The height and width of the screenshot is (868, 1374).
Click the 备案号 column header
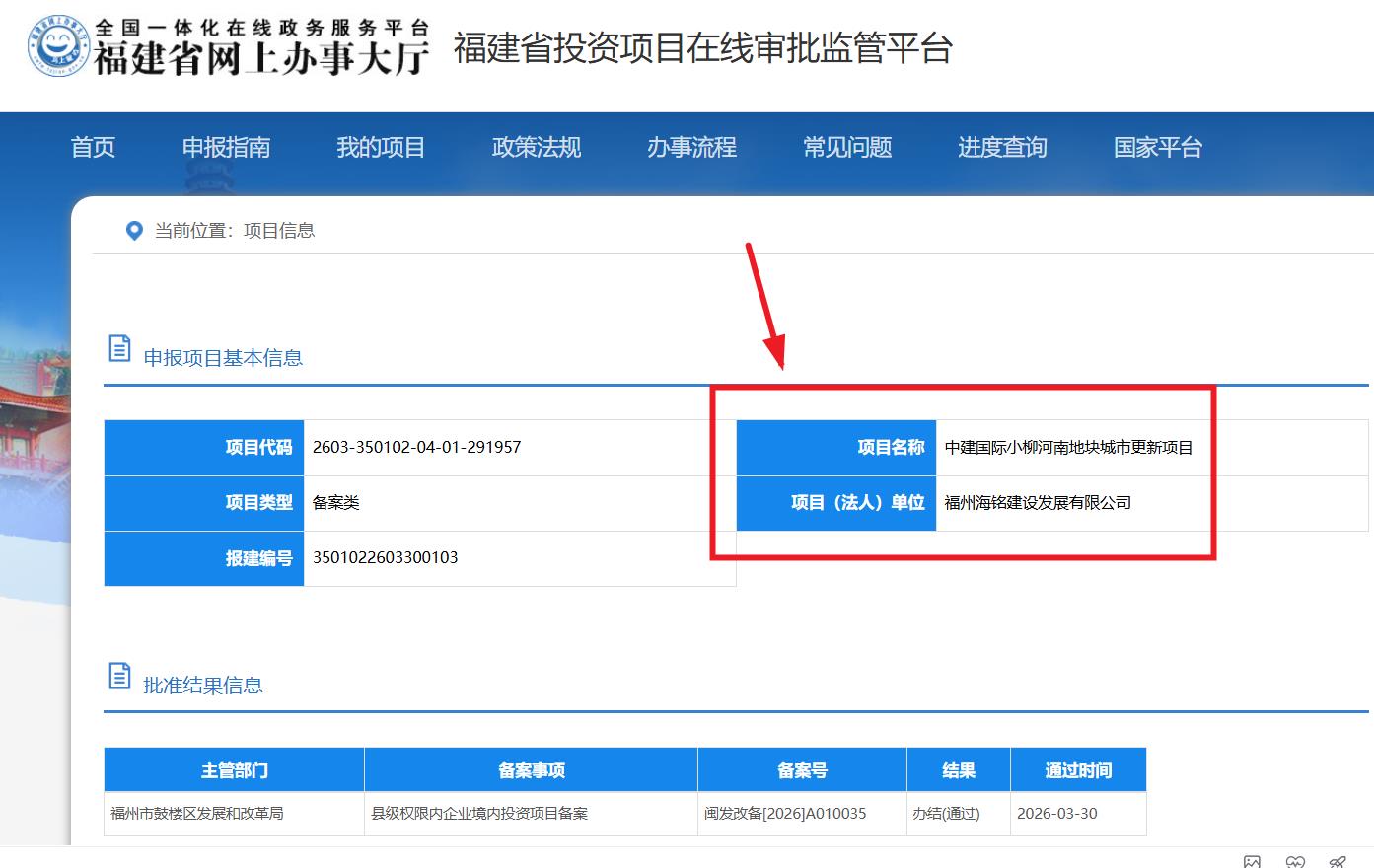pos(802,770)
